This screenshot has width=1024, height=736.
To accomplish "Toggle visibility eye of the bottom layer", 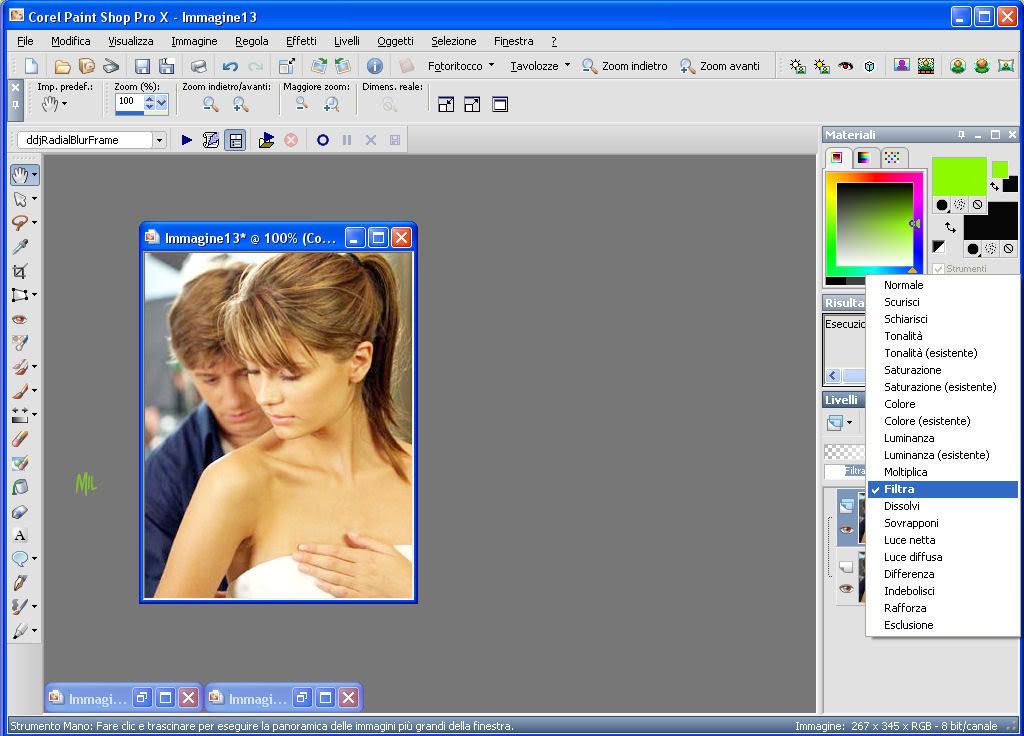I will (846, 588).
